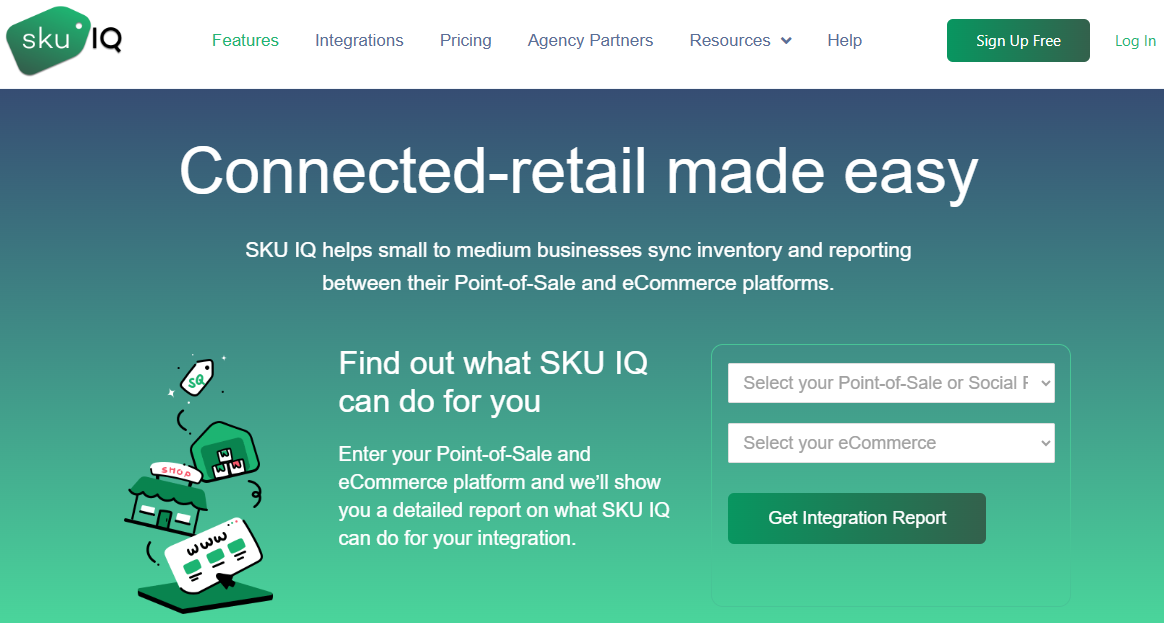
Task: Open the Point-of-Sale or Social select box
Action: click(891, 383)
